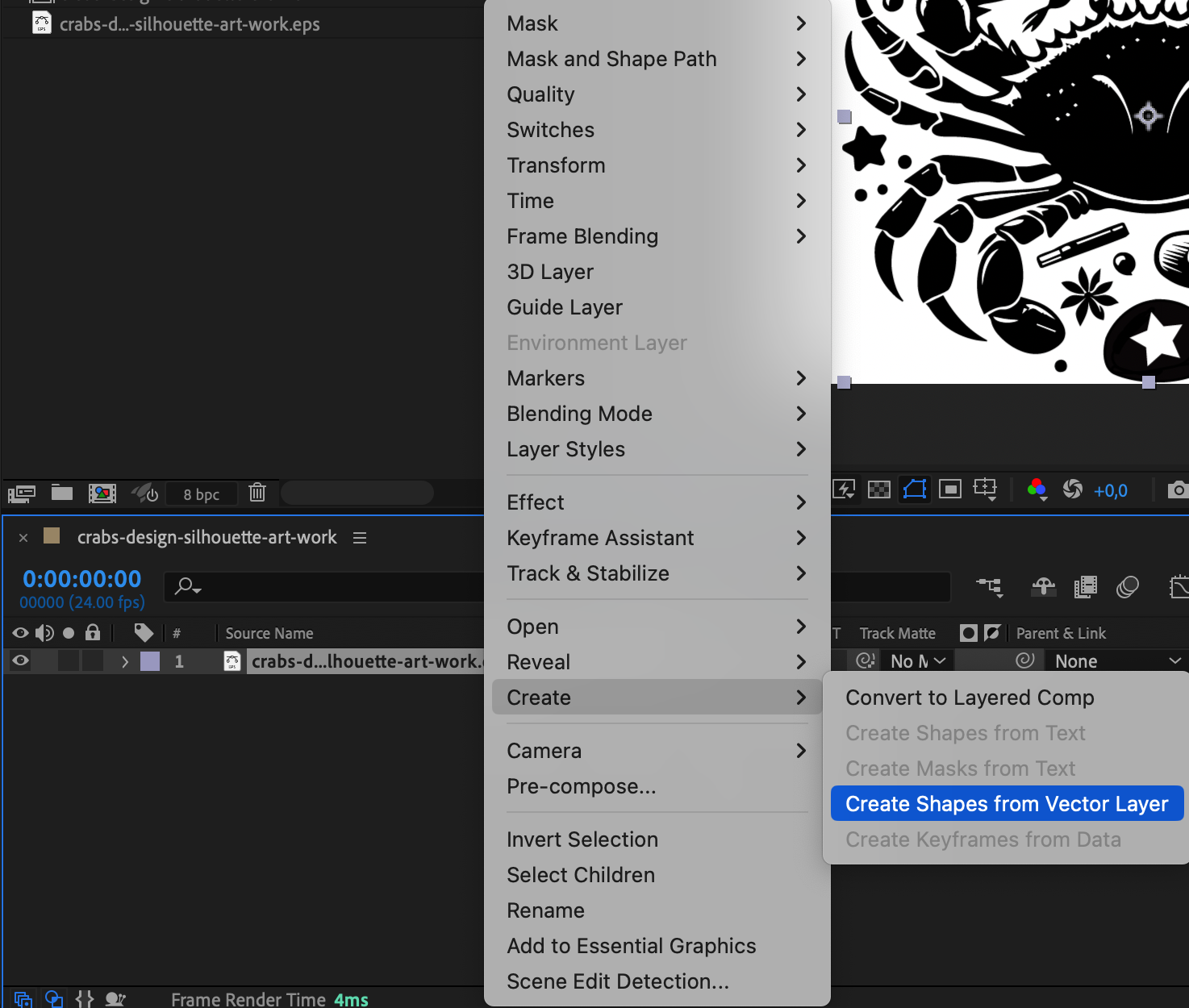Click the Solo column header dot

coord(69,633)
